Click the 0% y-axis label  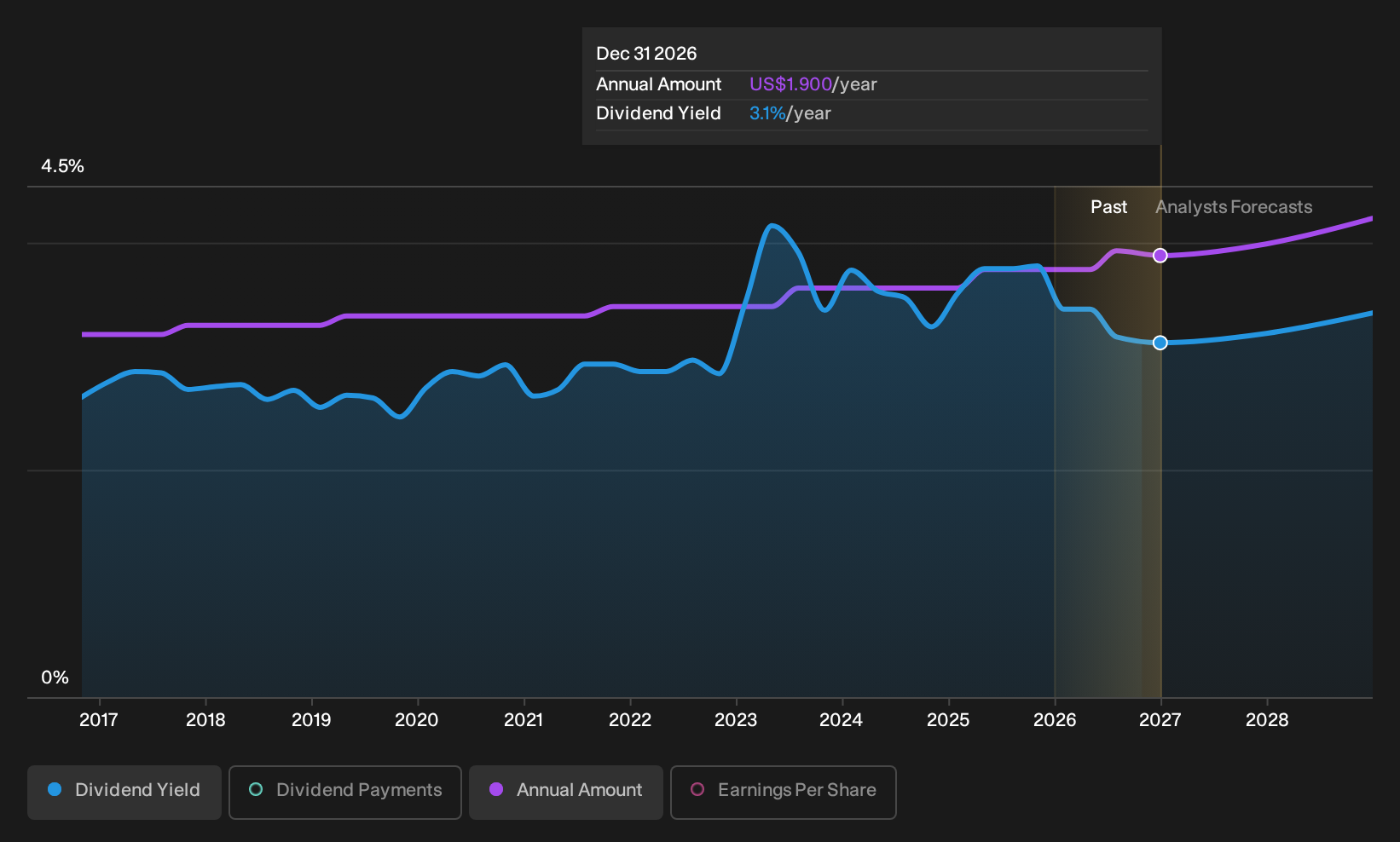coord(55,678)
